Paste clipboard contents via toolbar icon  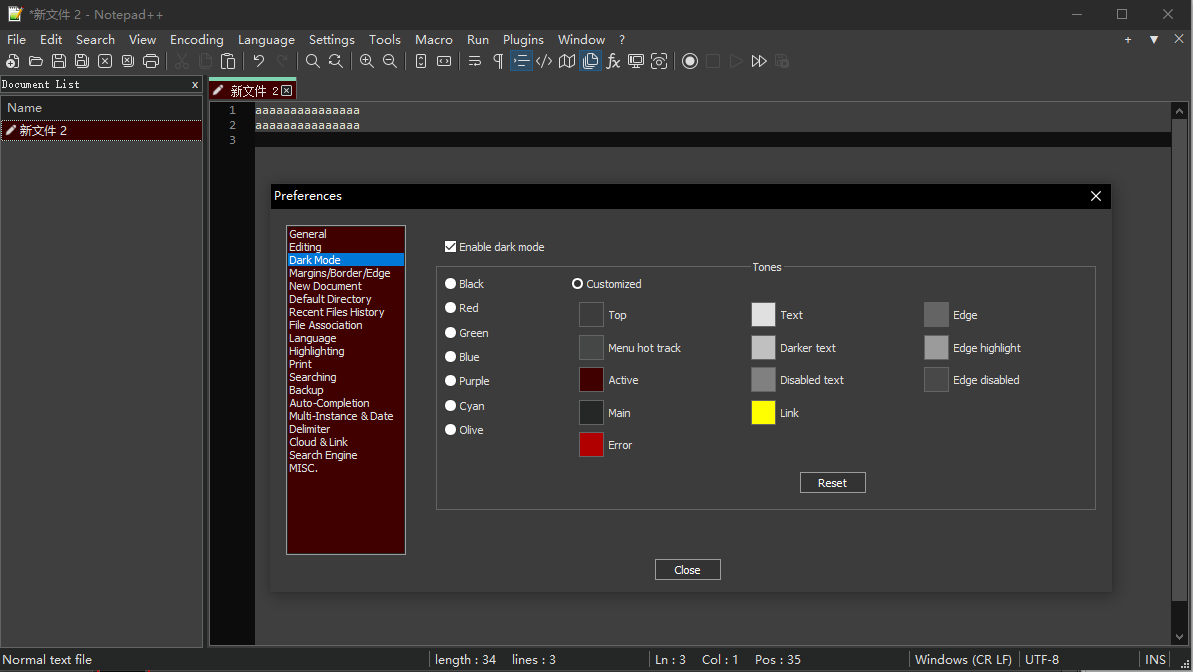[x=228, y=62]
